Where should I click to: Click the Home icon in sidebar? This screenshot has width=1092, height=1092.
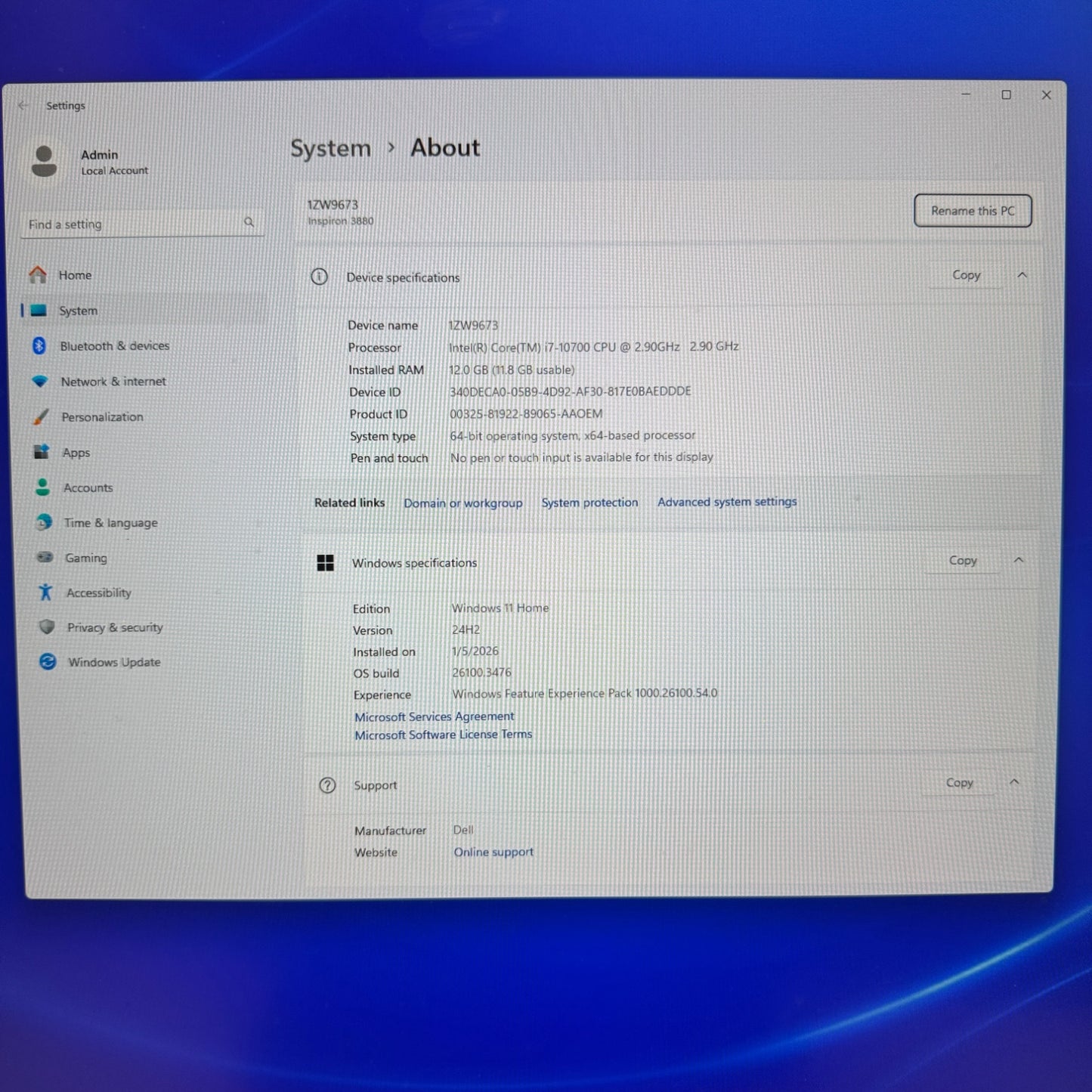coord(38,275)
